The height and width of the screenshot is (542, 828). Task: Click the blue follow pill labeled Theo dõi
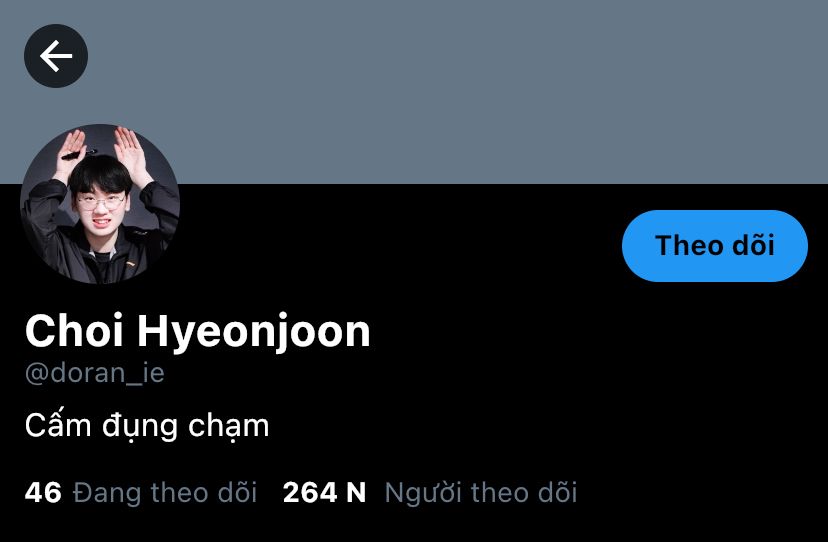pos(714,246)
